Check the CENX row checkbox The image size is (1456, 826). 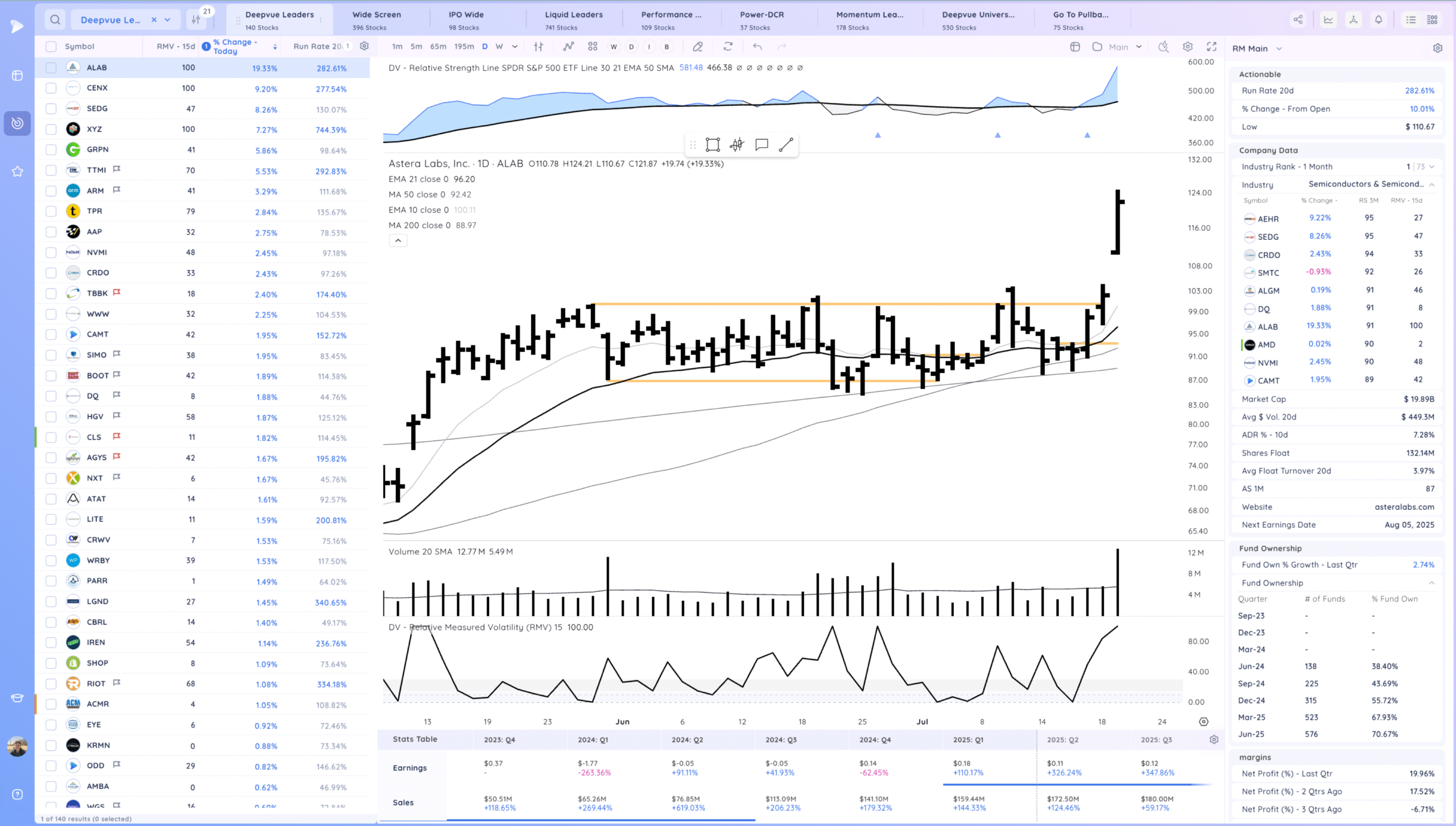click(x=51, y=88)
